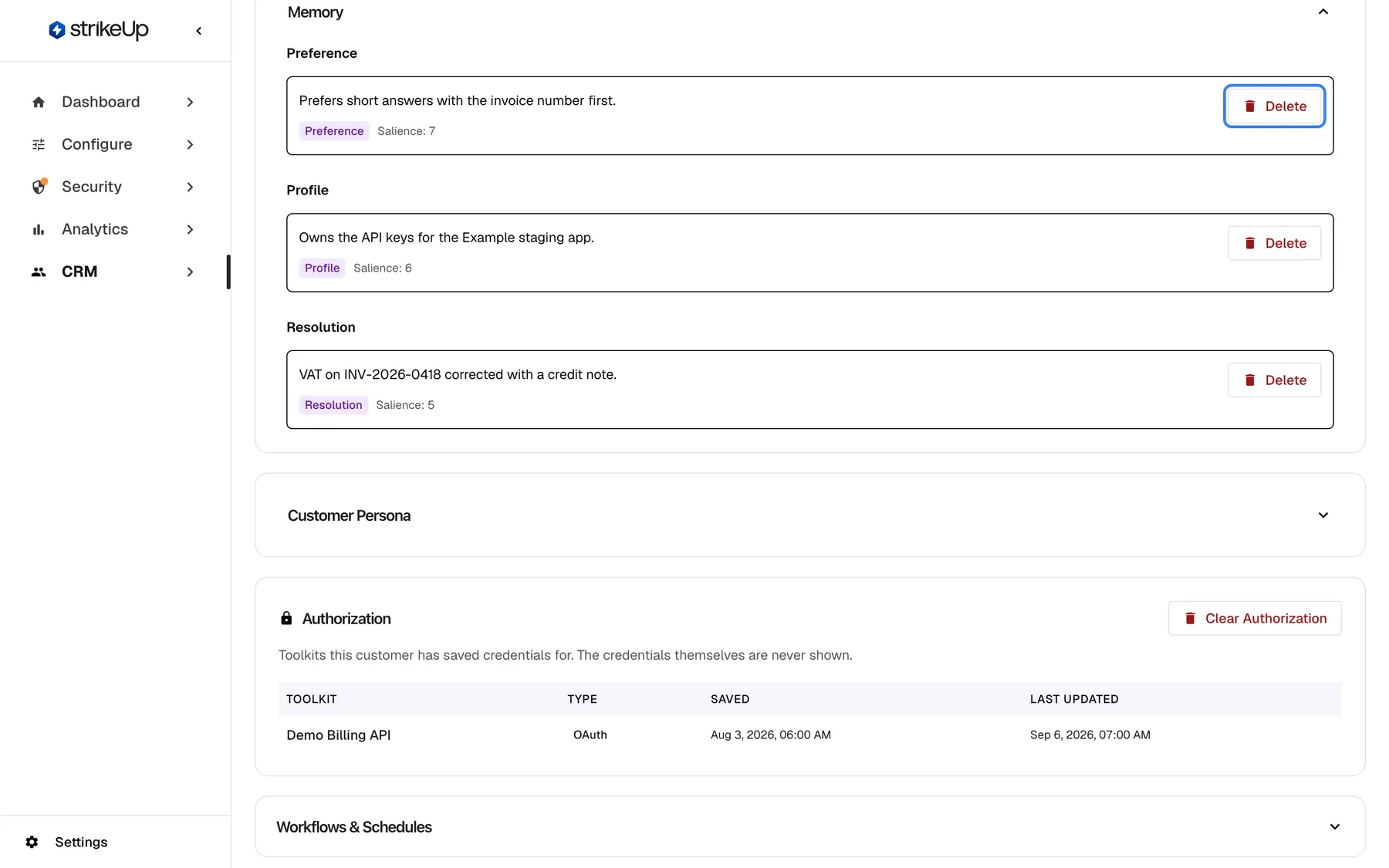Viewport: 1389px width, 868px height.
Task: Click the TOOLKIT column header
Action: click(x=312, y=699)
